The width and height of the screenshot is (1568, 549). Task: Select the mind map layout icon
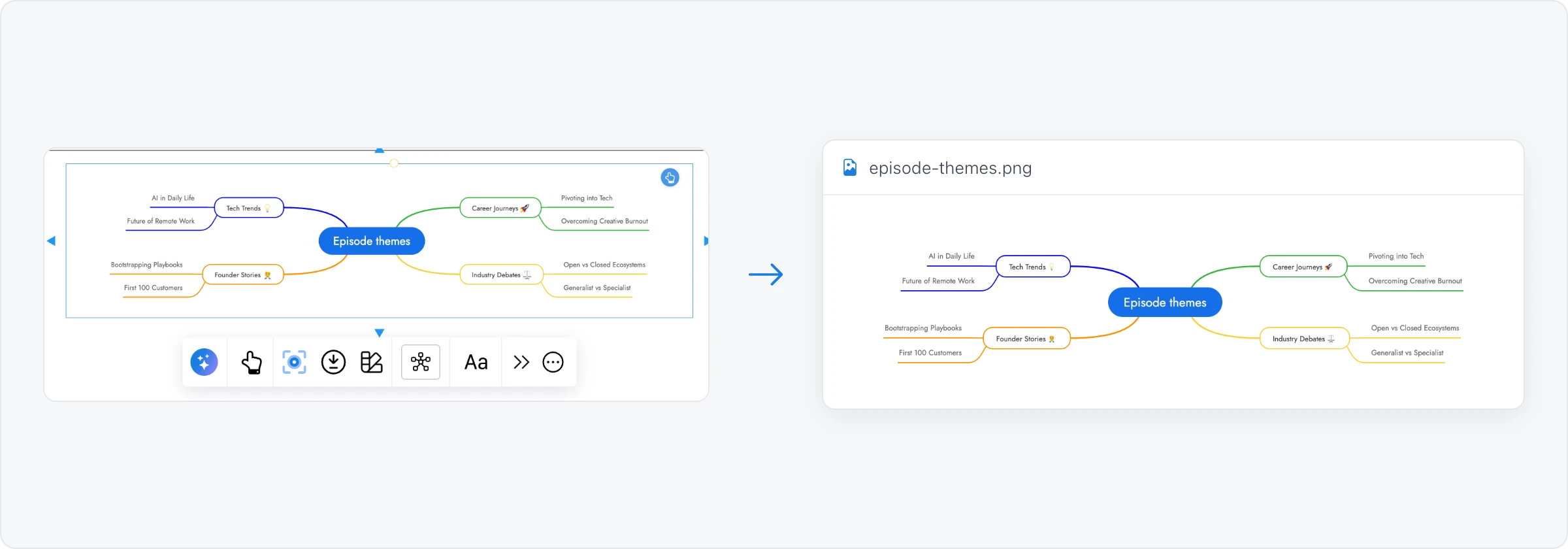point(421,362)
